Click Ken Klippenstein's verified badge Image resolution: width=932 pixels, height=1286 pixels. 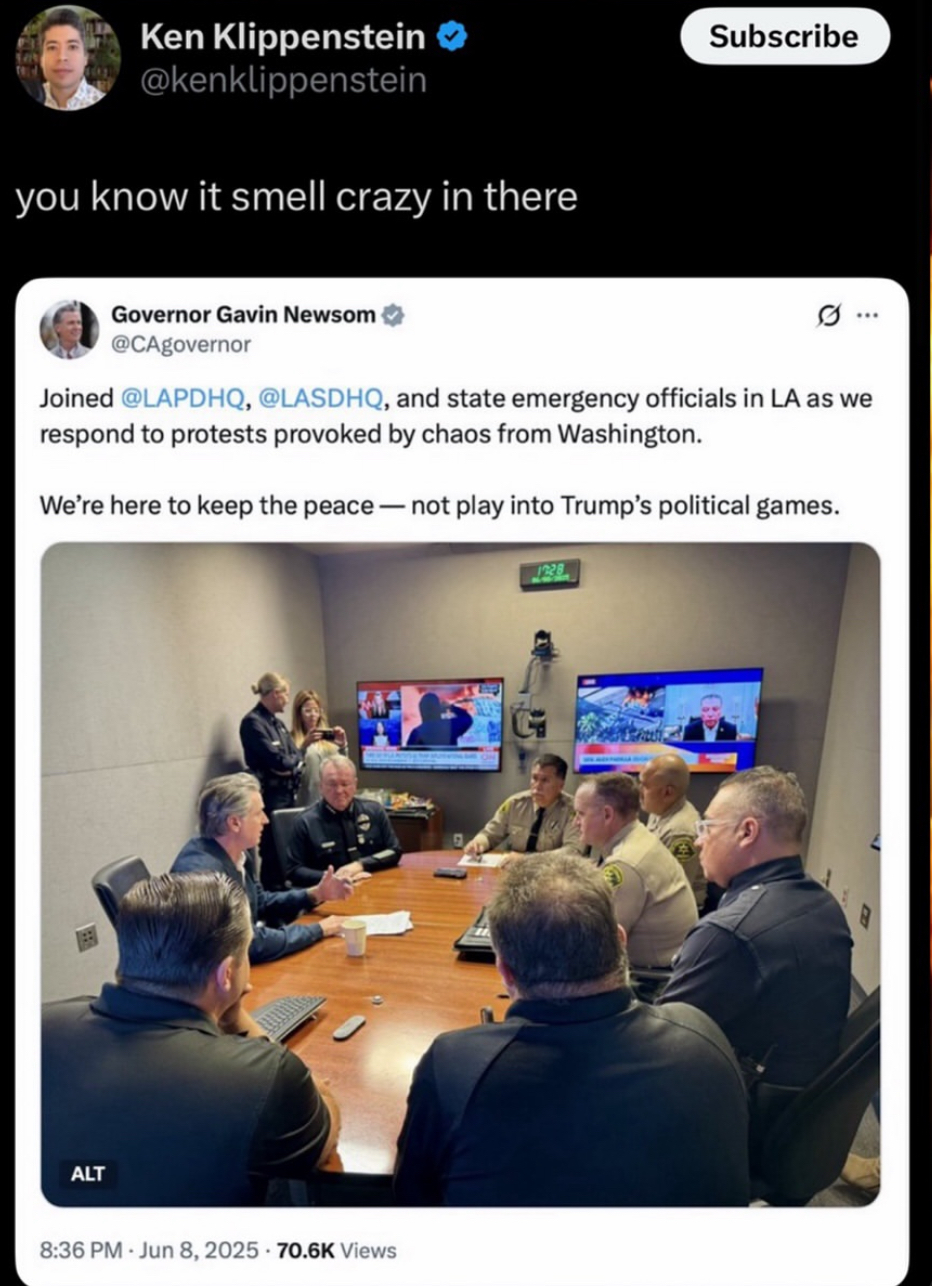point(450,38)
